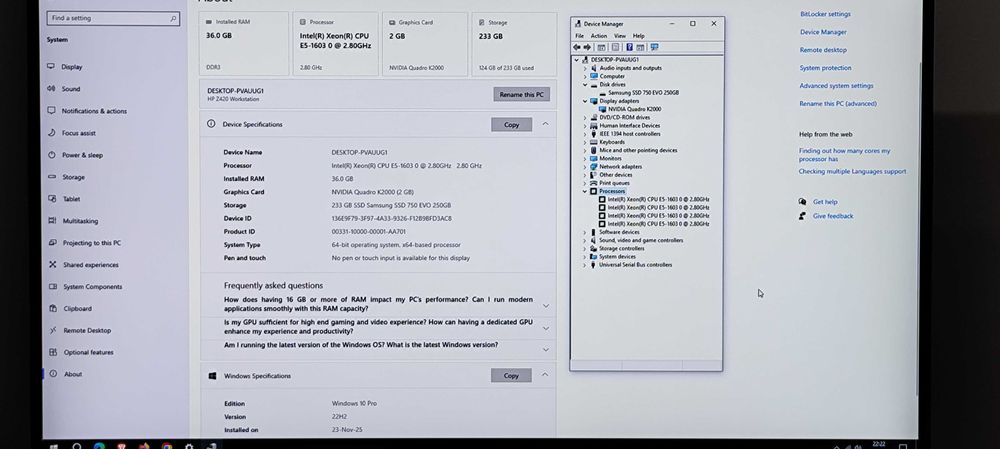The image size is (1000, 449).
Task: Focus the Find a setting search box
Action: (x=113, y=18)
